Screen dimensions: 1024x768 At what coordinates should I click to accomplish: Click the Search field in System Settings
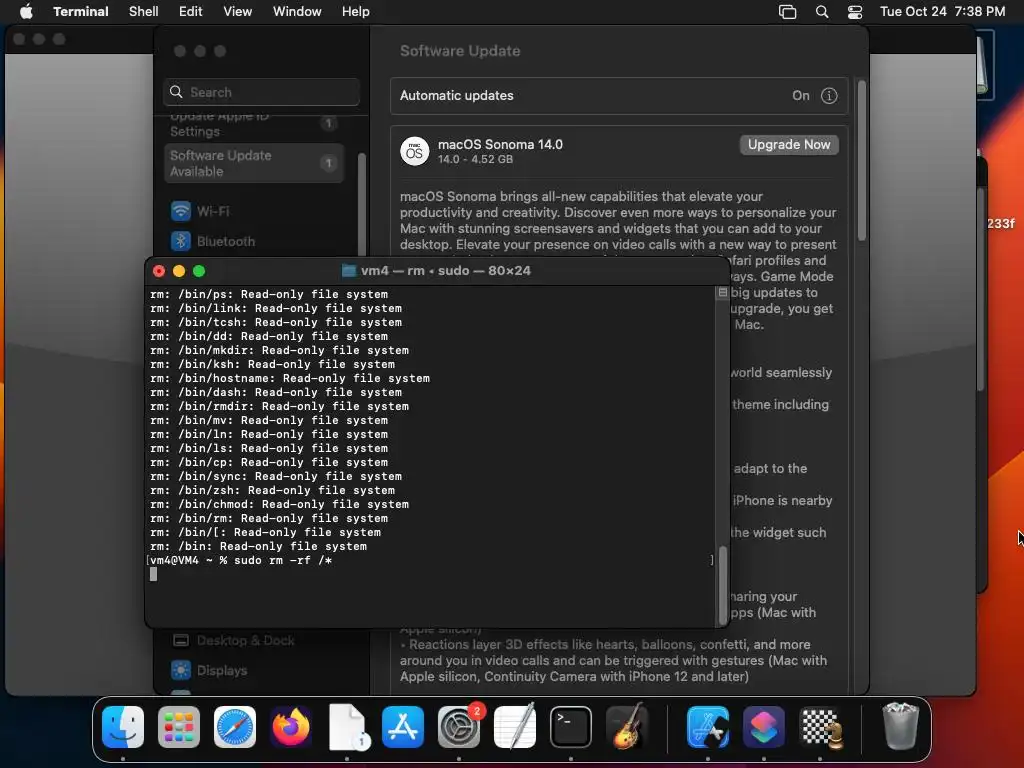point(261,92)
